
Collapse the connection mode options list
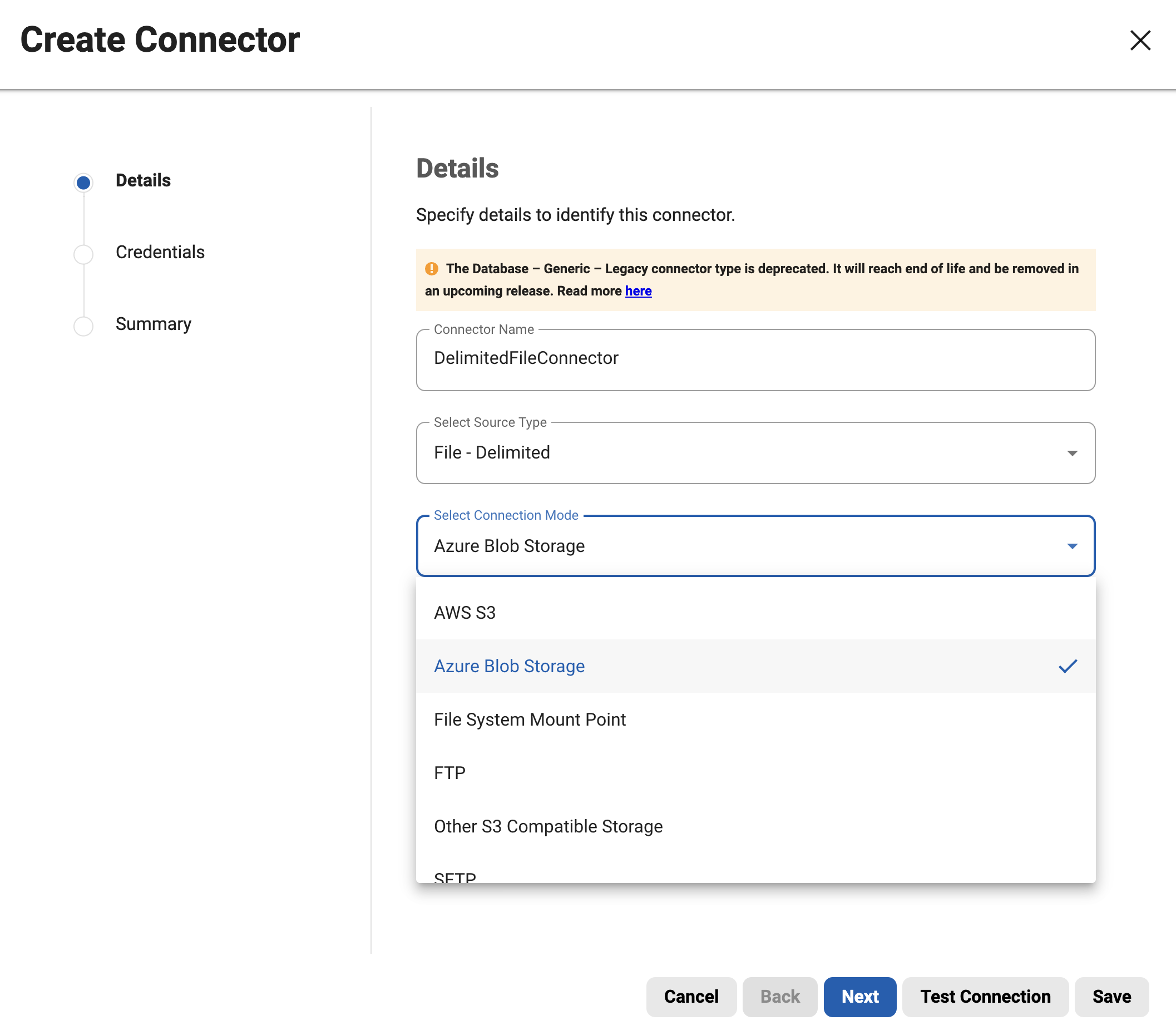(x=1071, y=546)
